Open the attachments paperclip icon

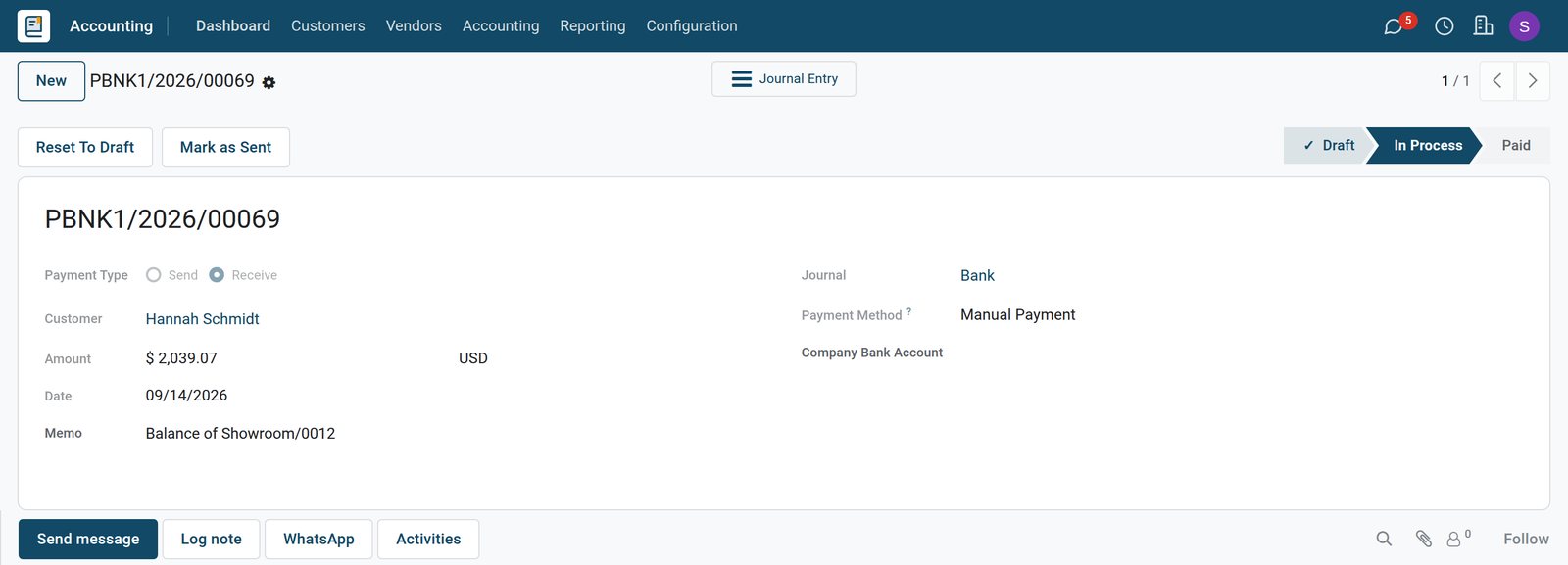click(x=1423, y=539)
